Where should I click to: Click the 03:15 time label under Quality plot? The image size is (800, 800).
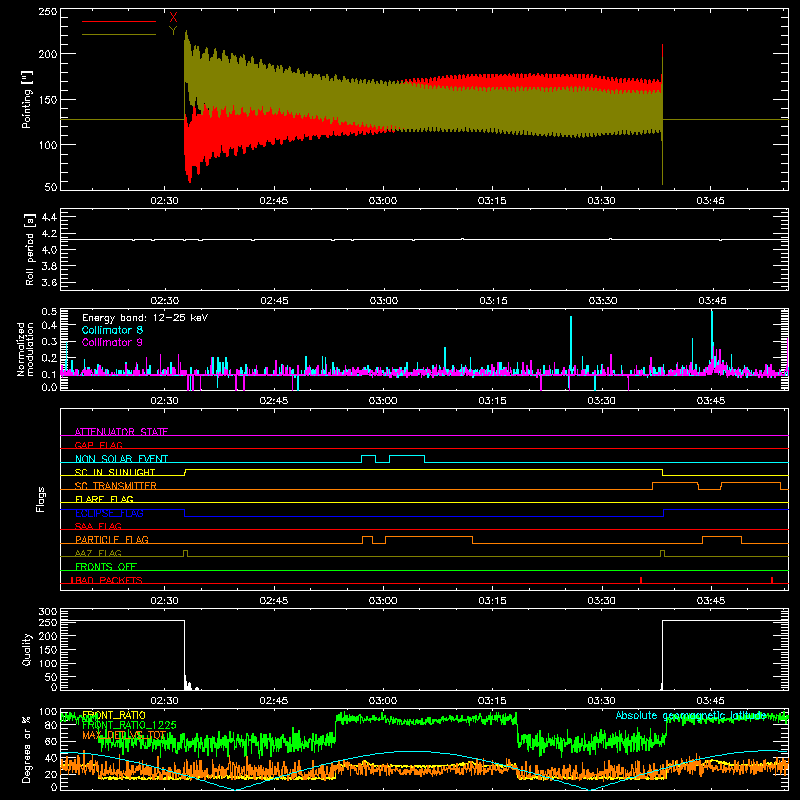tap(492, 701)
